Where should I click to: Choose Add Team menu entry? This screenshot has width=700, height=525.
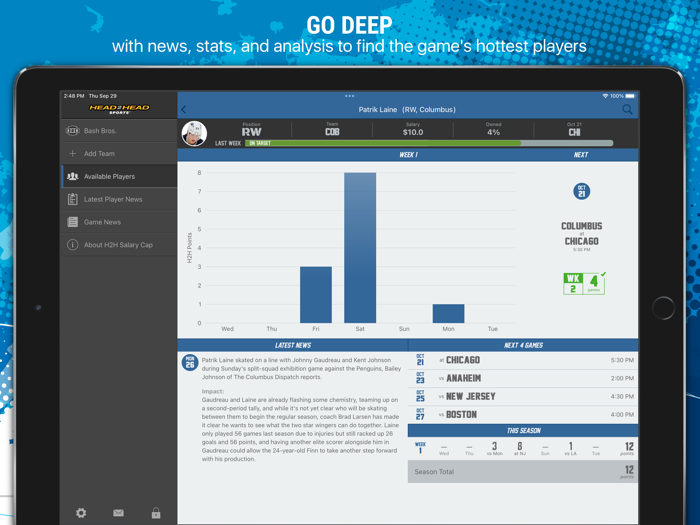[x=119, y=154]
